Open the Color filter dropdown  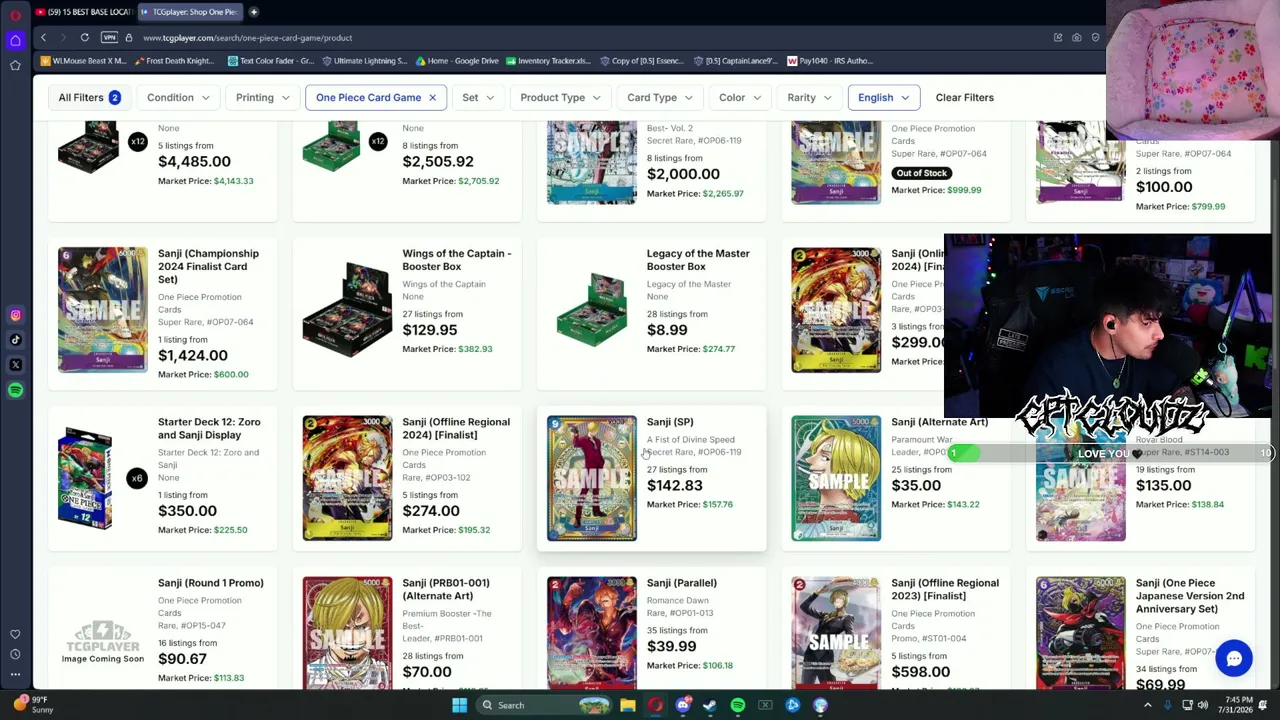point(740,98)
